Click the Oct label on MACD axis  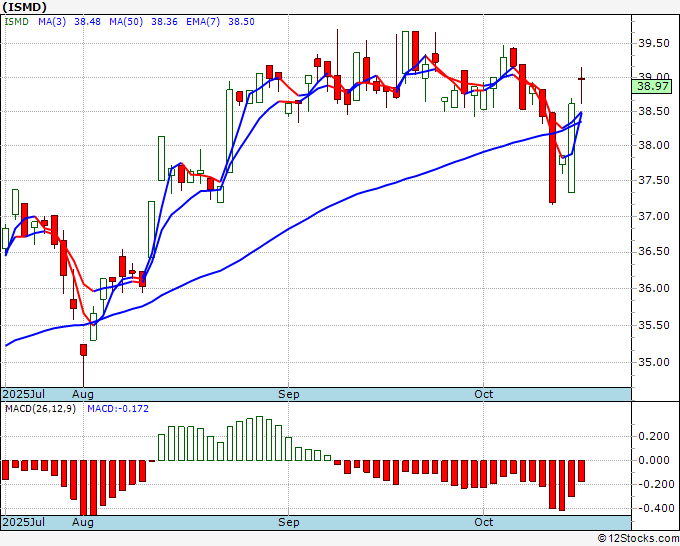click(x=484, y=522)
